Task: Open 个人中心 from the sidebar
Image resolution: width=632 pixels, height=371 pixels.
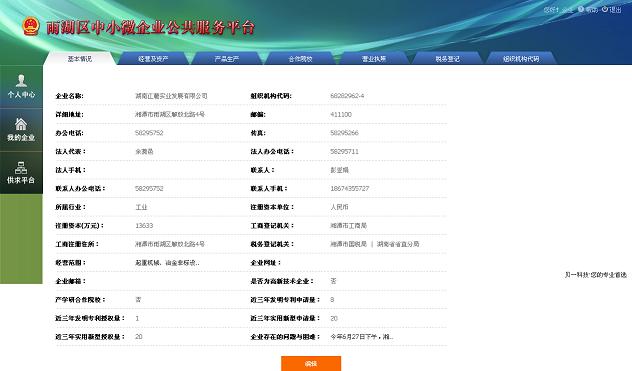Action: click(21, 86)
